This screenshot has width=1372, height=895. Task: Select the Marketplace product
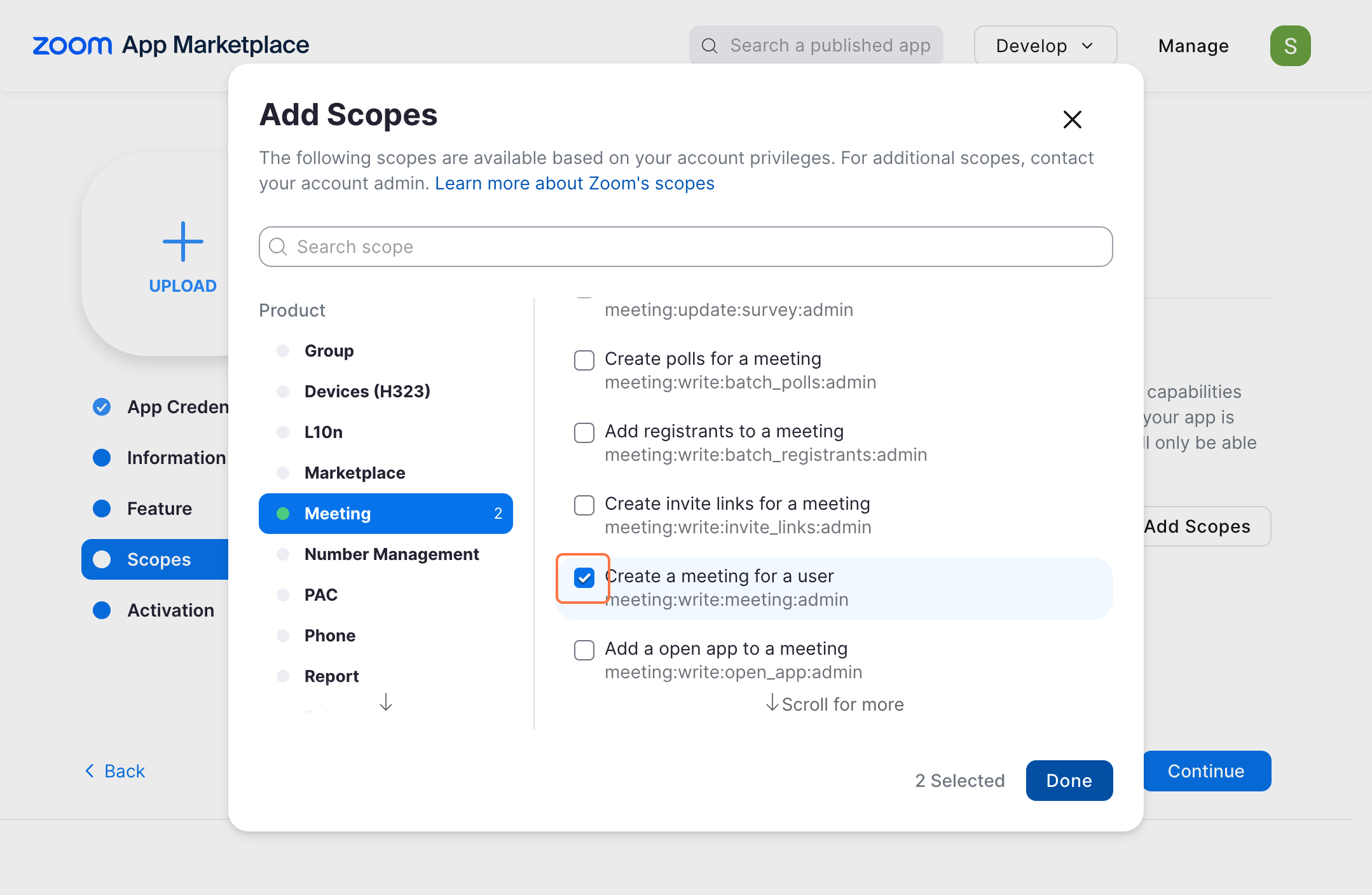click(x=386, y=473)
